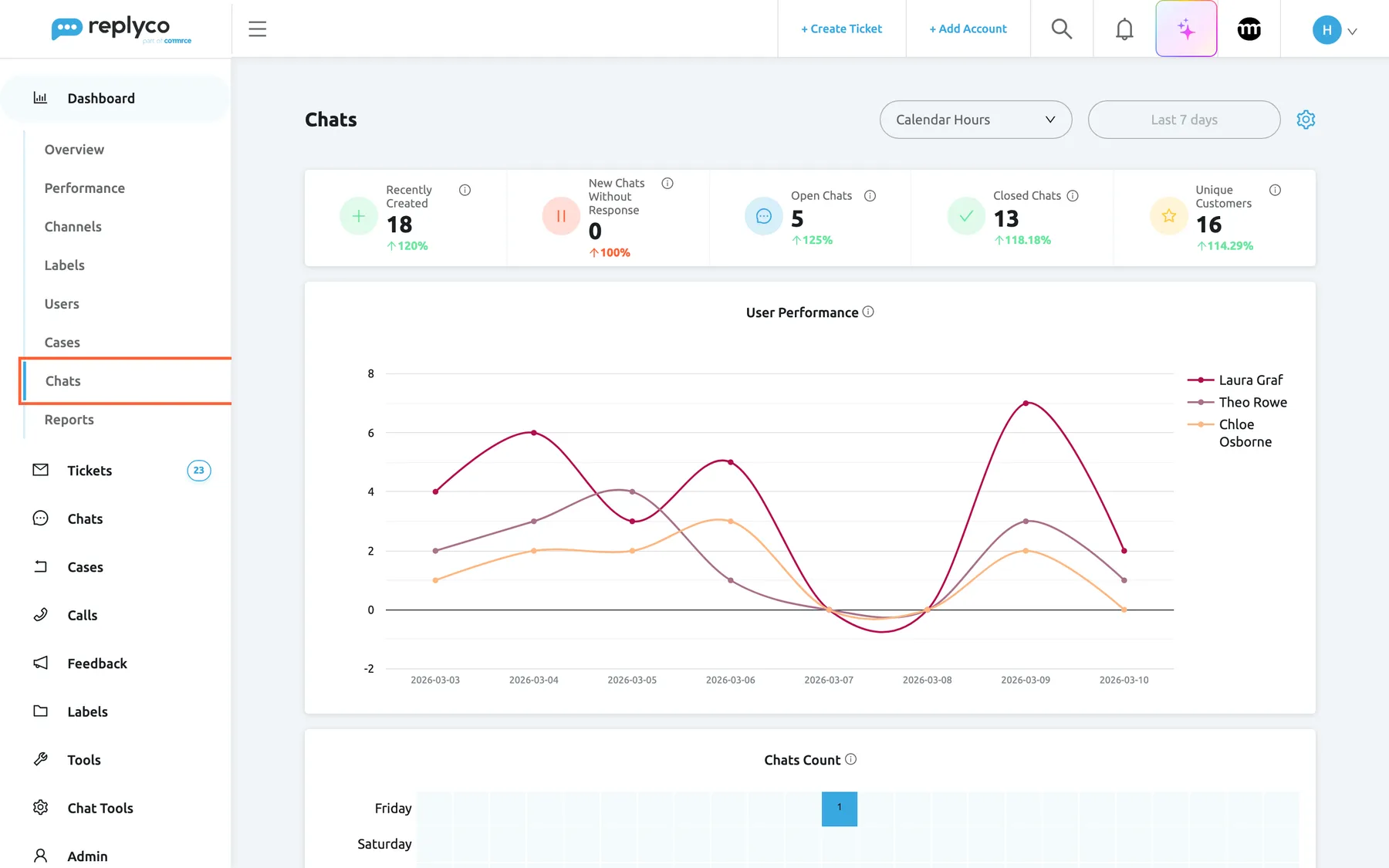Show info for New Chats Without Response

coord(667,184)
